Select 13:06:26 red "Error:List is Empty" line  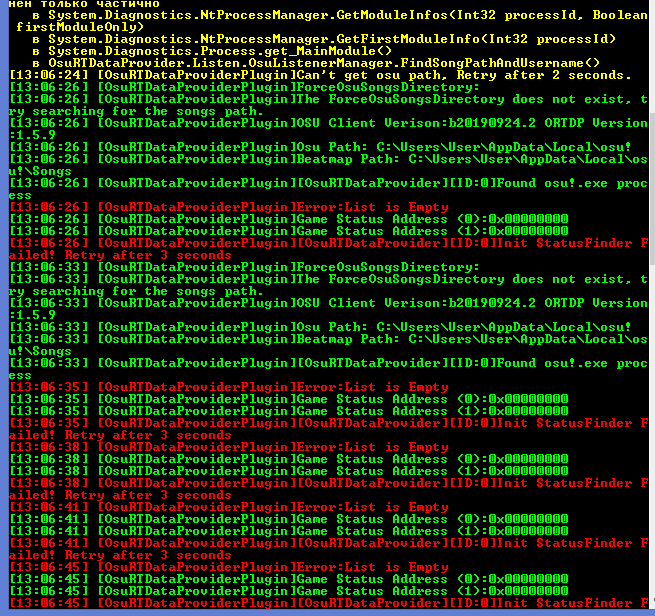[229, 207]
